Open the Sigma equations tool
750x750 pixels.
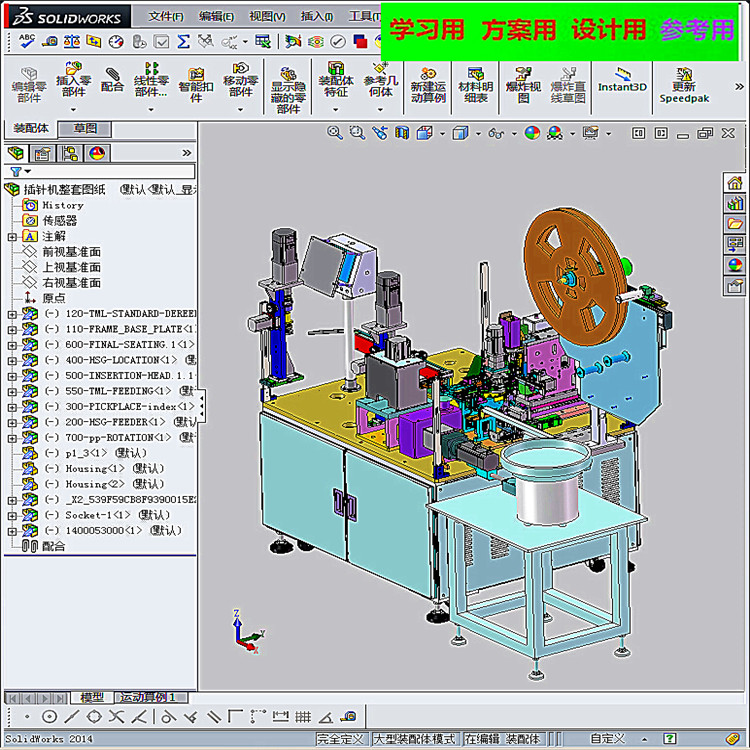point(183,42)
